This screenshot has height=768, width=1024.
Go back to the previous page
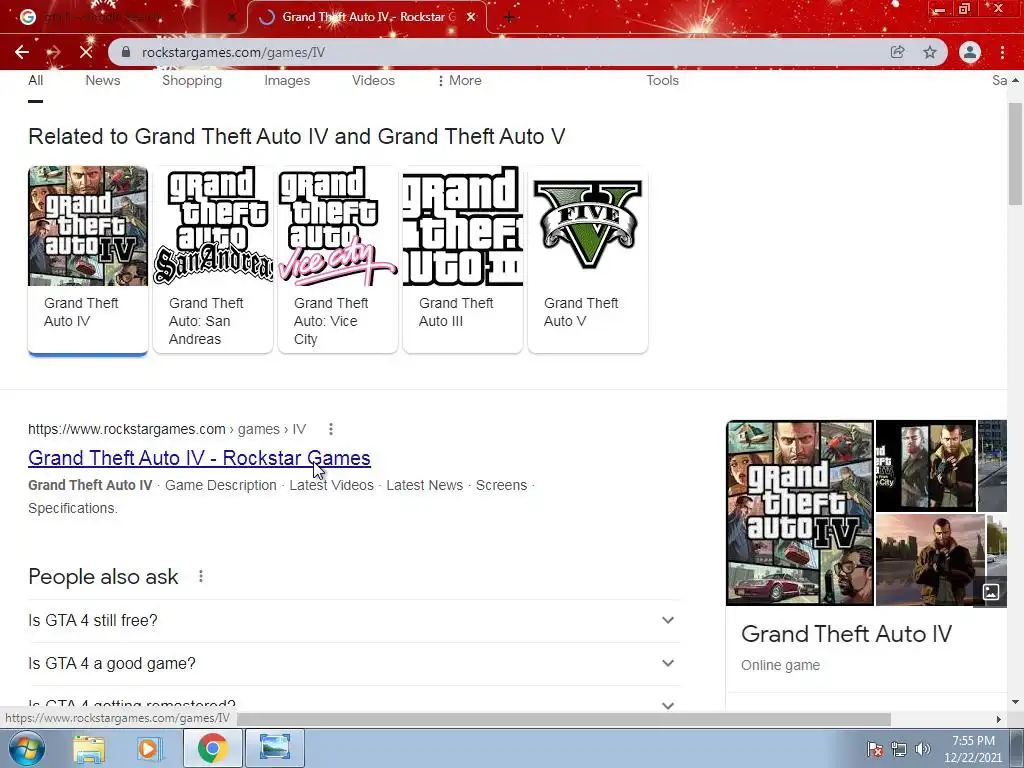[22, 52]
